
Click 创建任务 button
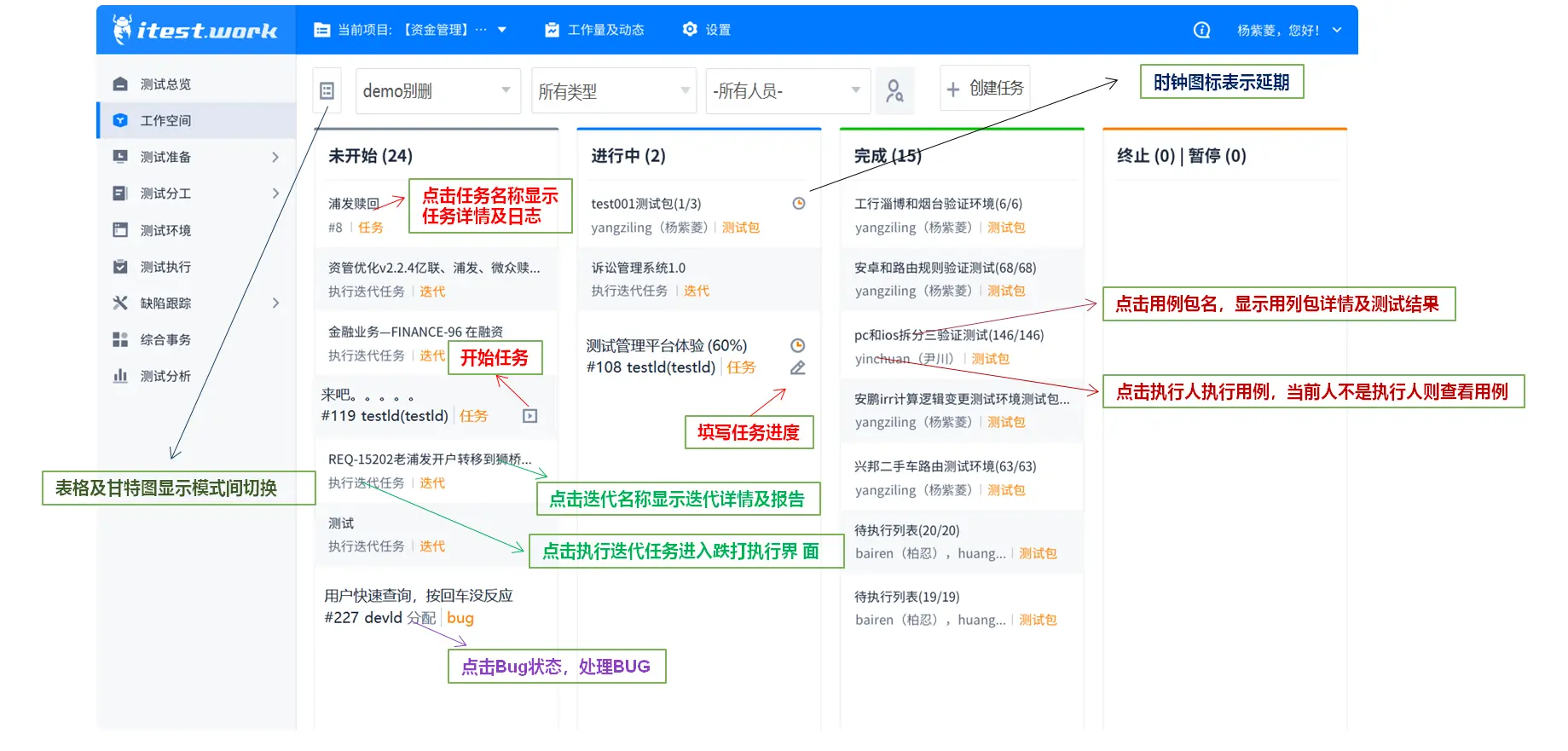click(986, 88)
